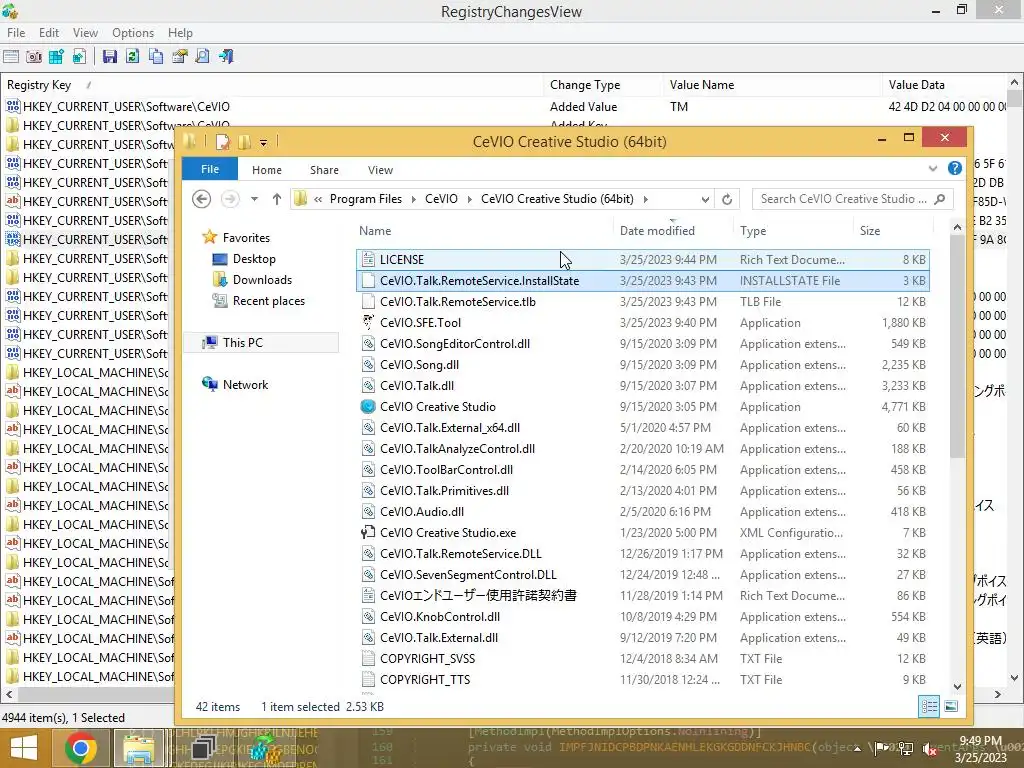The height and width of the screenshot is (768, 1024).
Task: Click Explorer's Forward arrow button
Action: tap(230, 199)
